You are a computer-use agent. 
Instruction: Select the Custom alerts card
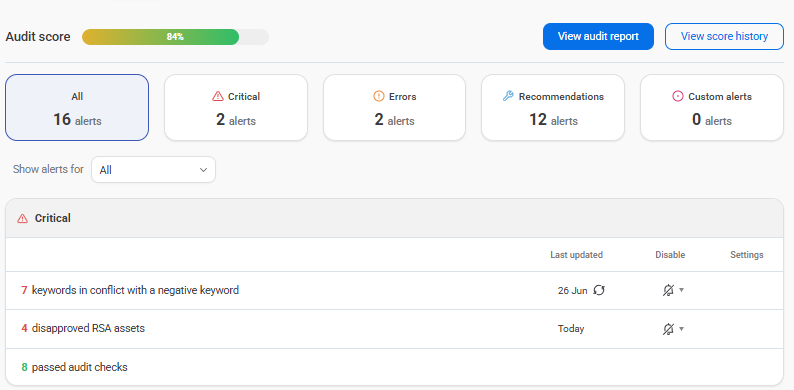712,107
